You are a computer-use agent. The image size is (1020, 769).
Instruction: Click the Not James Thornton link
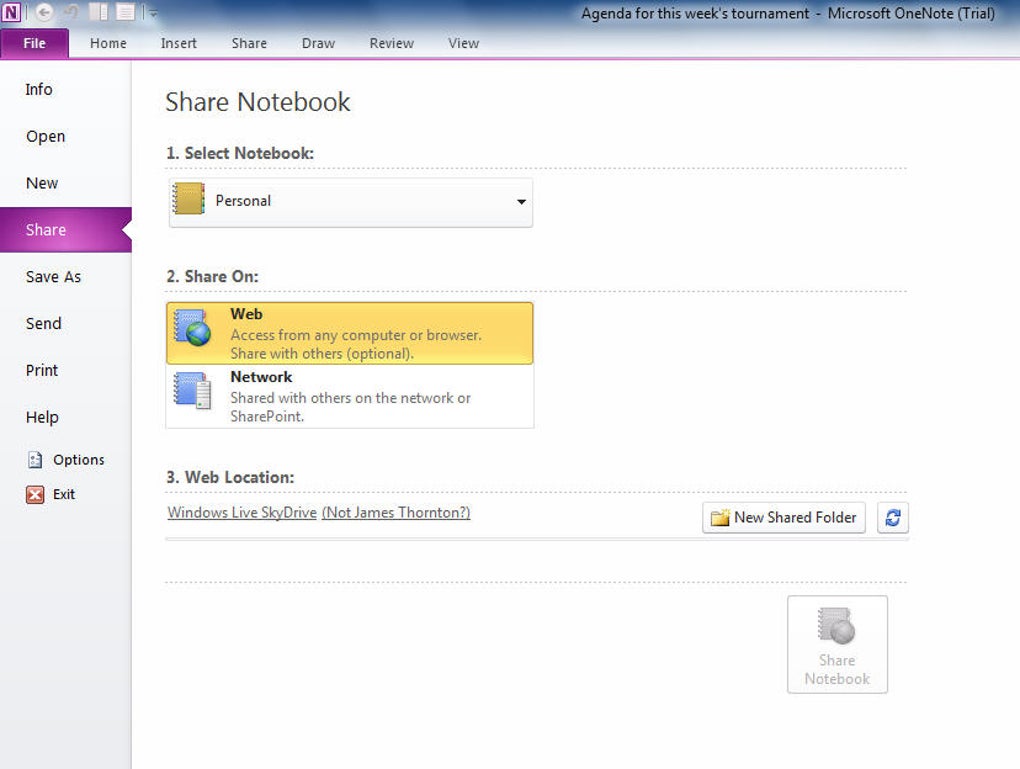396,513
